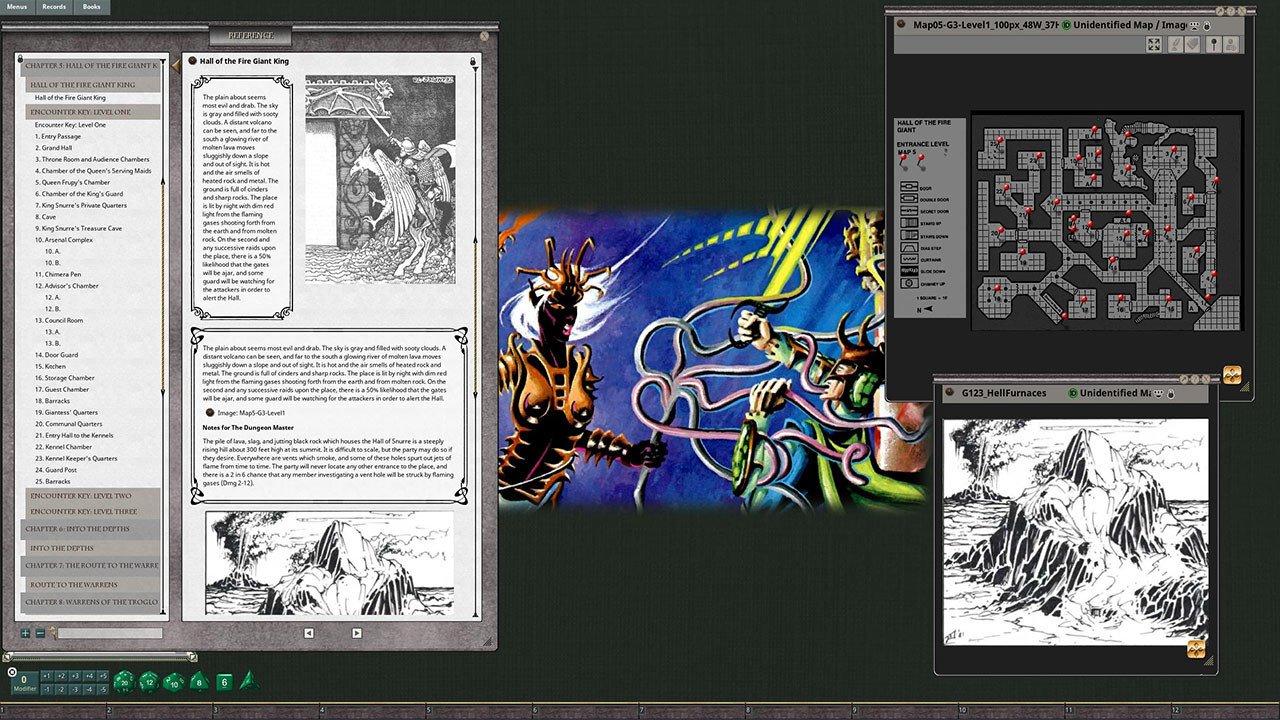1280x720 pixels.
Task: Toggle the lock on the Hall of the Fire Giant King page
Action: 473,61
